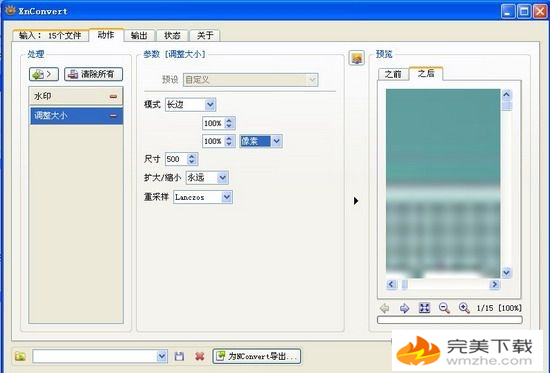Click preview vertical scrollbar down arrow
This screenshot has width=550, height=373.
point(507,273)
